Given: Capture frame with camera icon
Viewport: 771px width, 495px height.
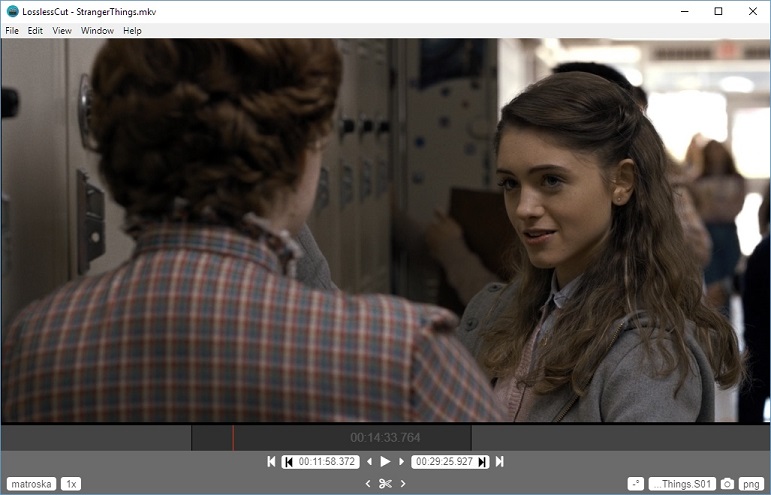Looking at the screenshot, I should pyautogui.click(x=727, y=484).
